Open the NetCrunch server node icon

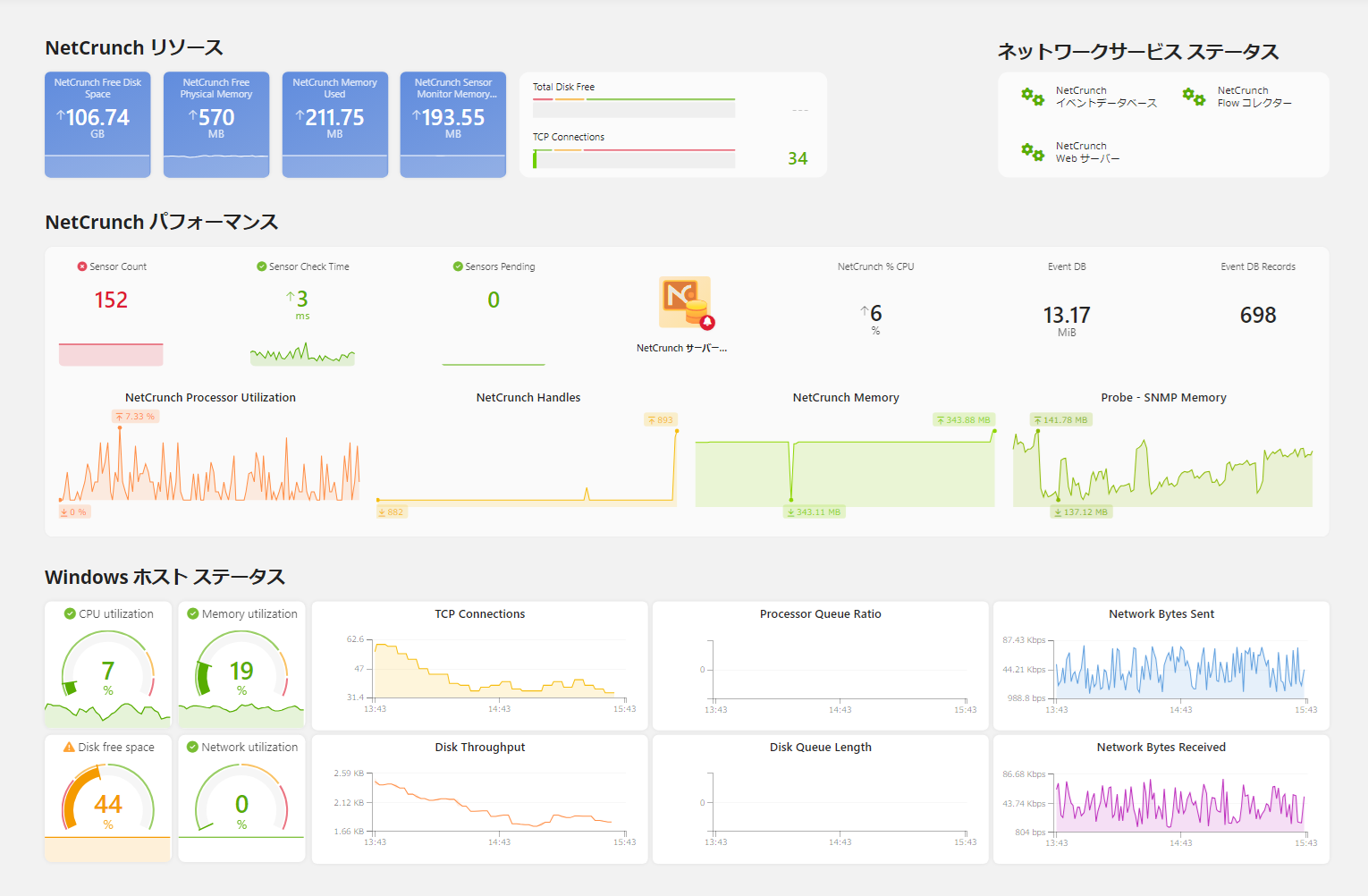pyautogui.click(x=687, y=303)
